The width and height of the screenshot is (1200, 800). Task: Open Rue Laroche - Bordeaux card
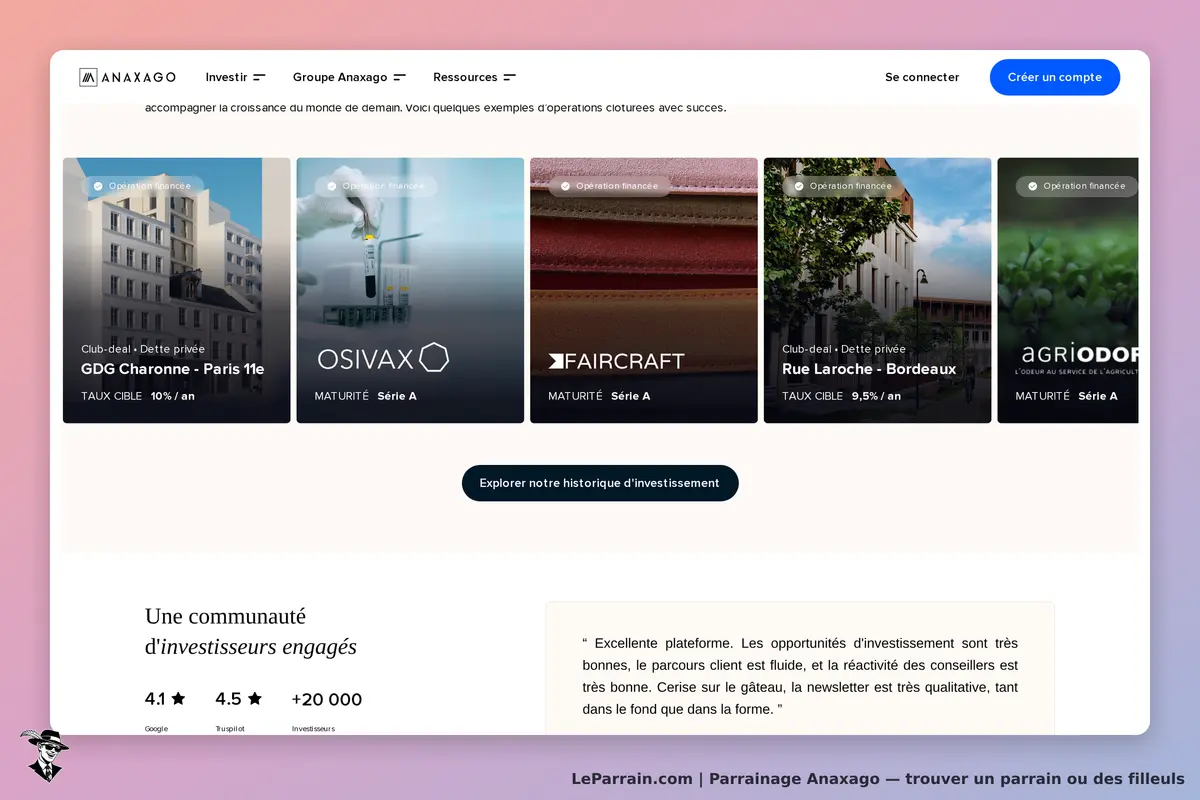878,290
